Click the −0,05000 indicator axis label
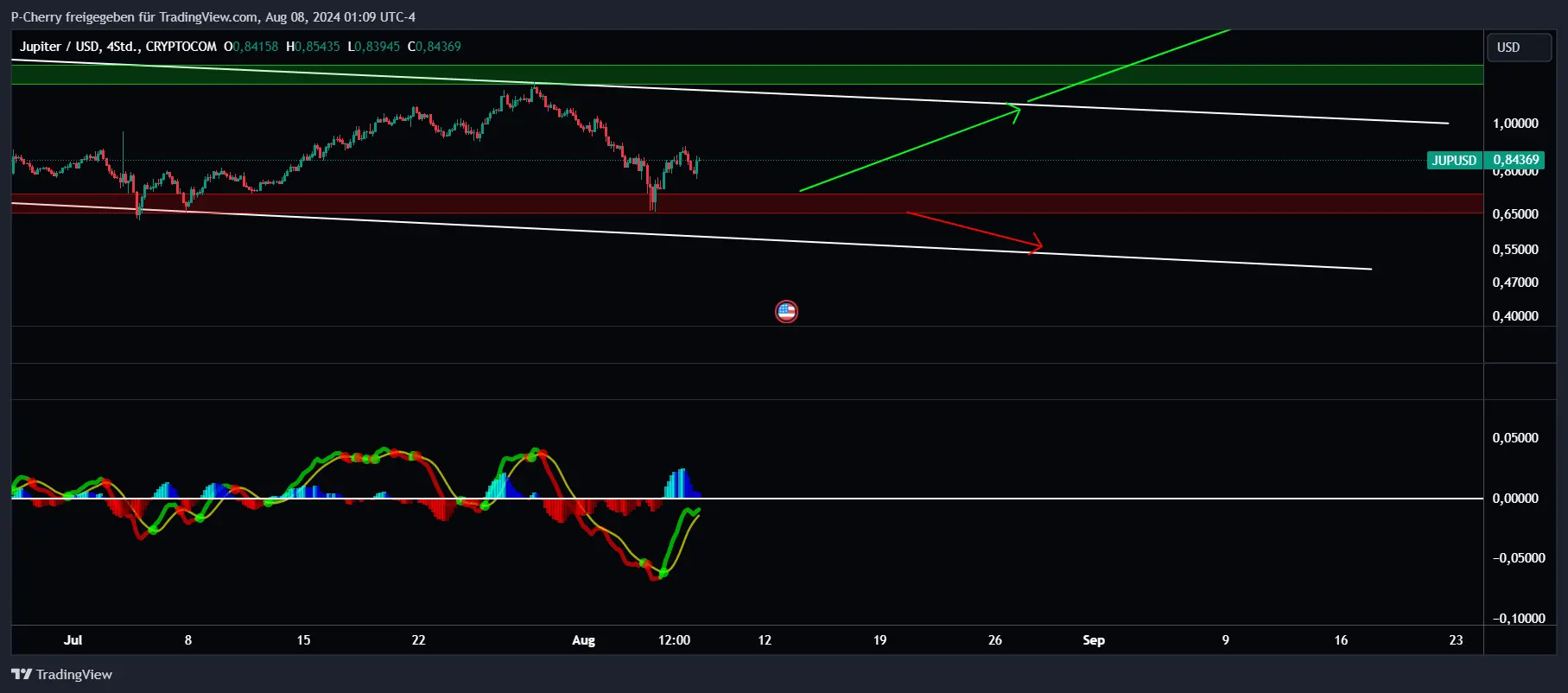 [x=1519, y=558]
